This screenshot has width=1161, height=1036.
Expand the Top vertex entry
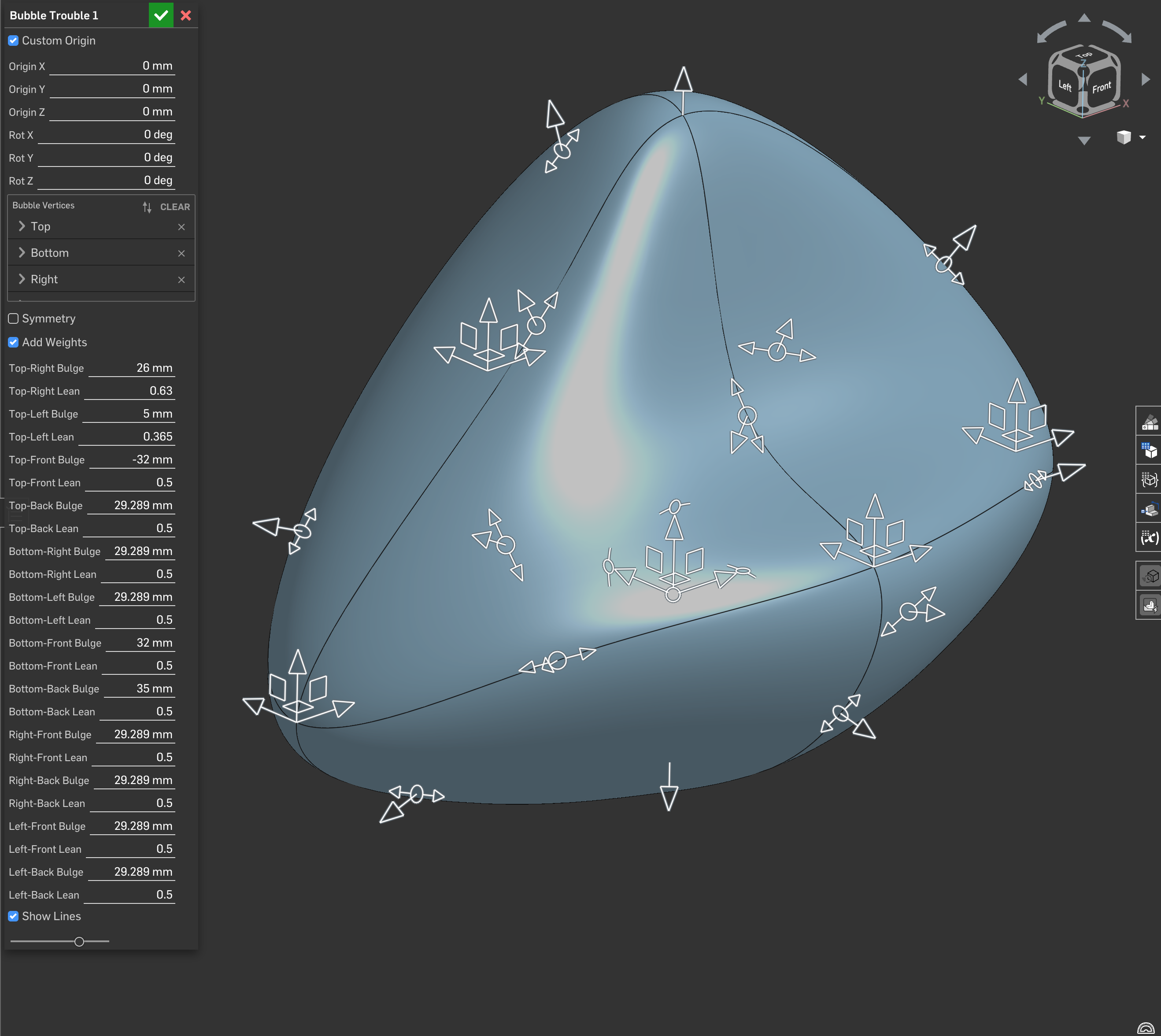pyautogui.click(x=22, y=226)
